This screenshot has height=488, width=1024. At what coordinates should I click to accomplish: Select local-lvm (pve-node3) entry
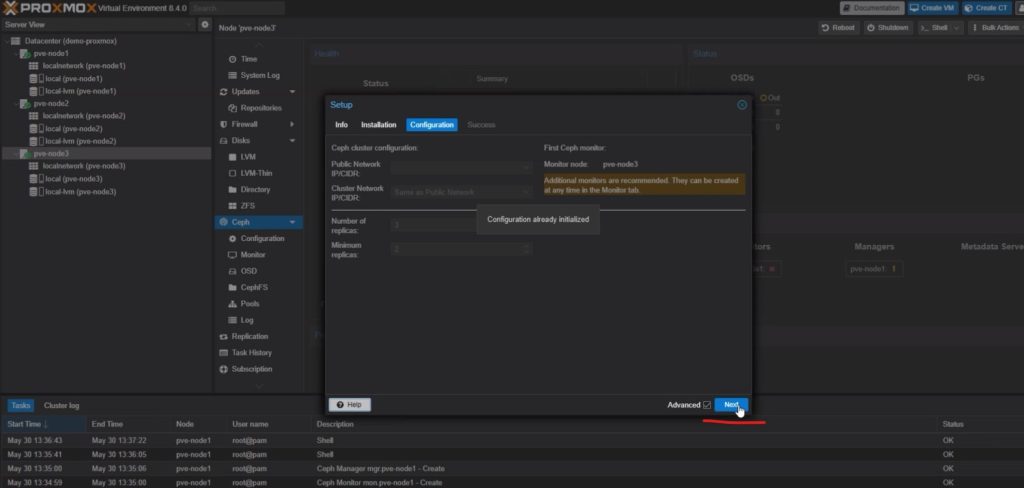point(80,192)
